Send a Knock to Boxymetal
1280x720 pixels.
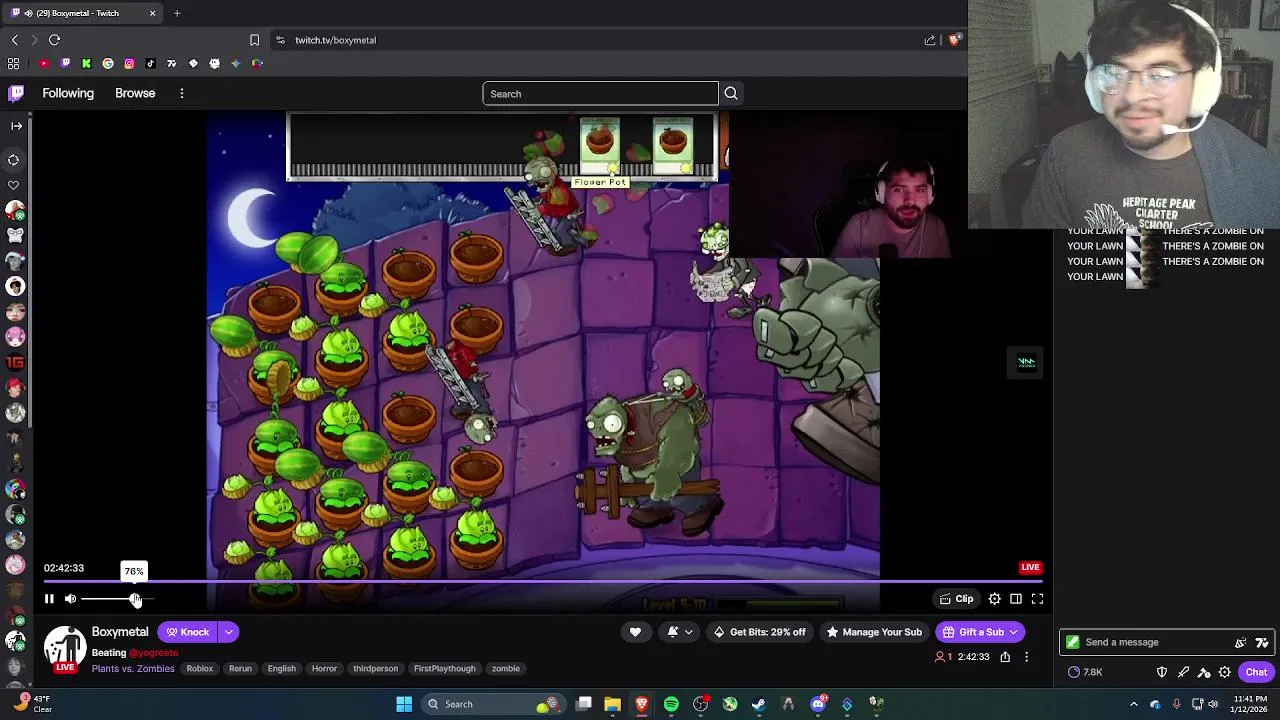pos(187,632)
